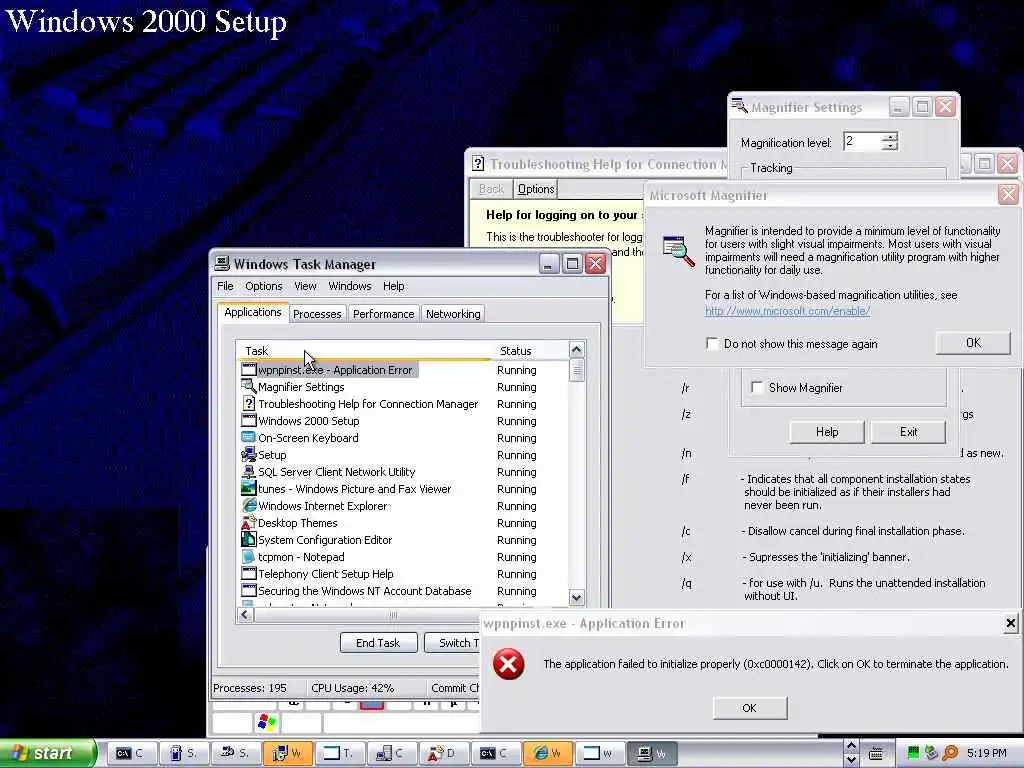Screen dimensions: 1024x768
Task: Click Troubleshooting Help task's question mark icon
Action: coord(249,404)
